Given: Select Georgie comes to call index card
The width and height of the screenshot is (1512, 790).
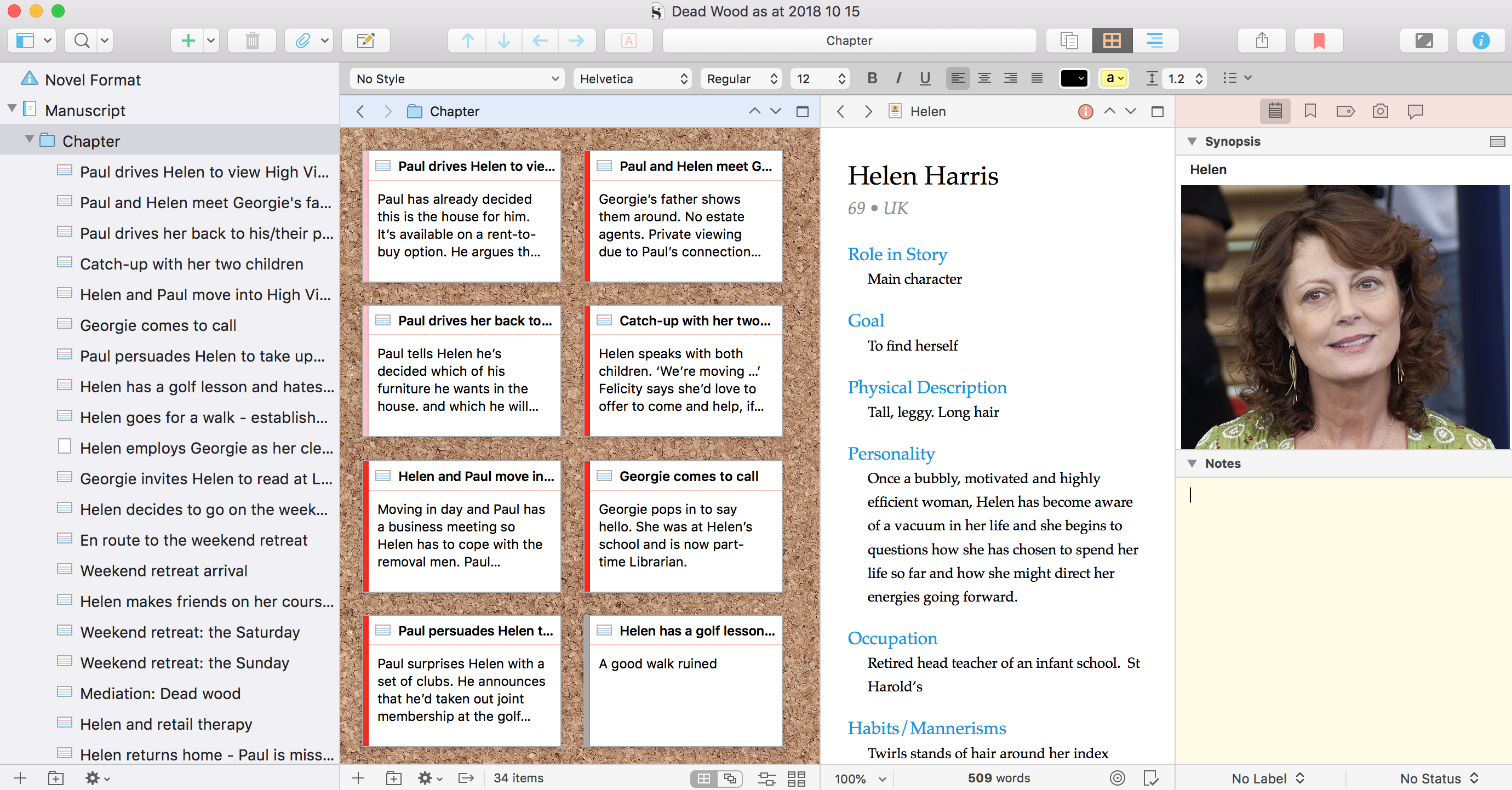Looking at the screenshot, I should coord(683,526).
